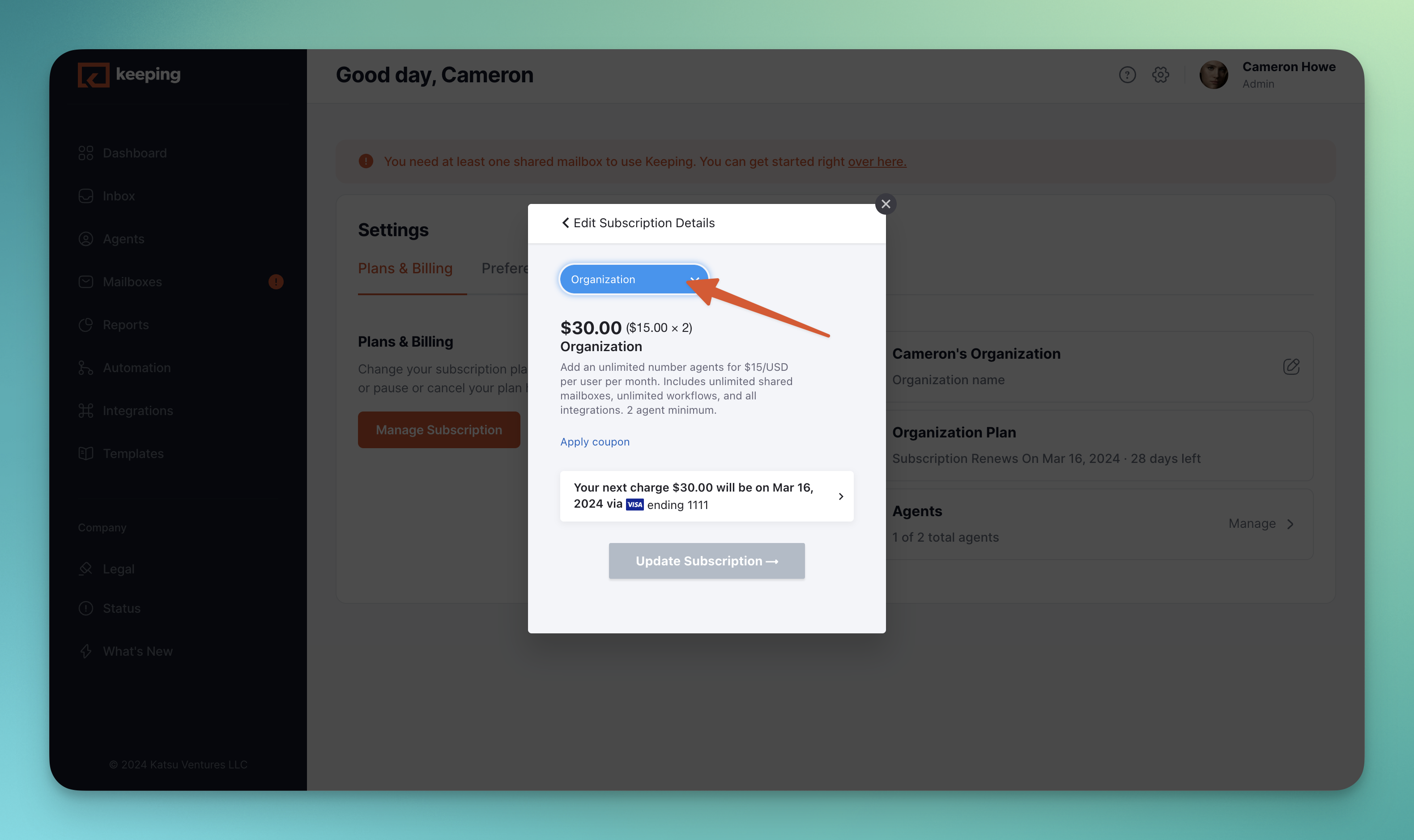
Task: Click the Apply coupon link
Action: tap(595, 442)
